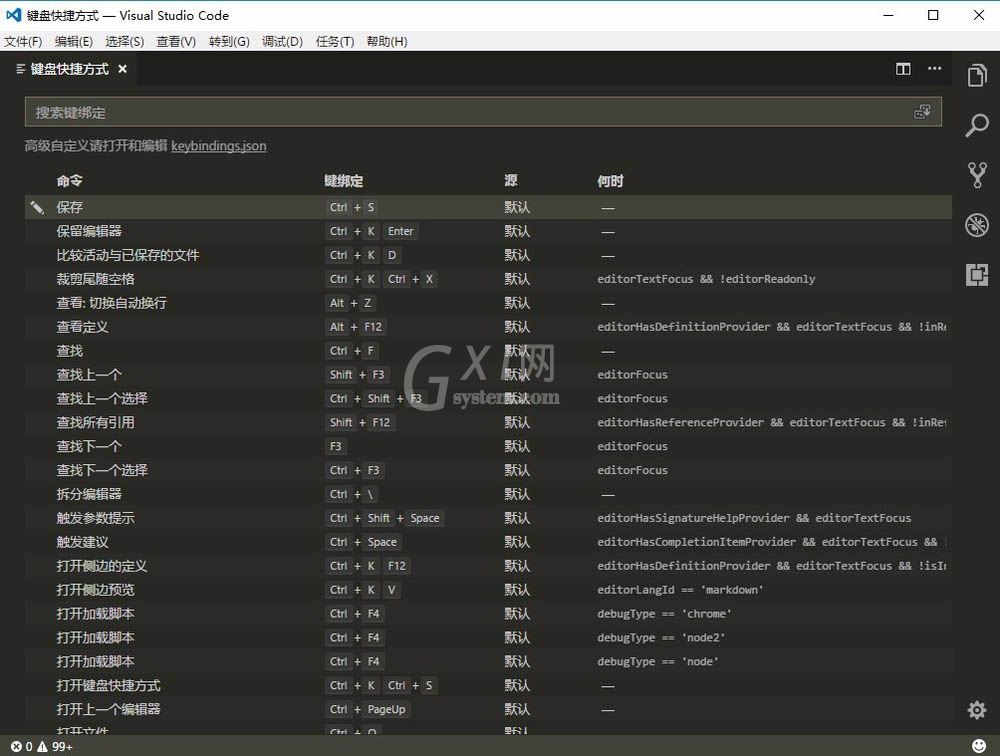Screen dimensions: 1000x756
Task: Open the 帮助(H) menu
Action: [x=386, y=41]
